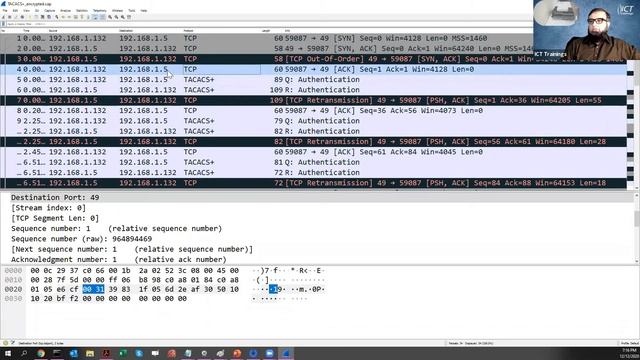Image resolution: width=640 pixels, height=360 pixels.
Task: Open the Statistics menu
Action: (82, 11)
